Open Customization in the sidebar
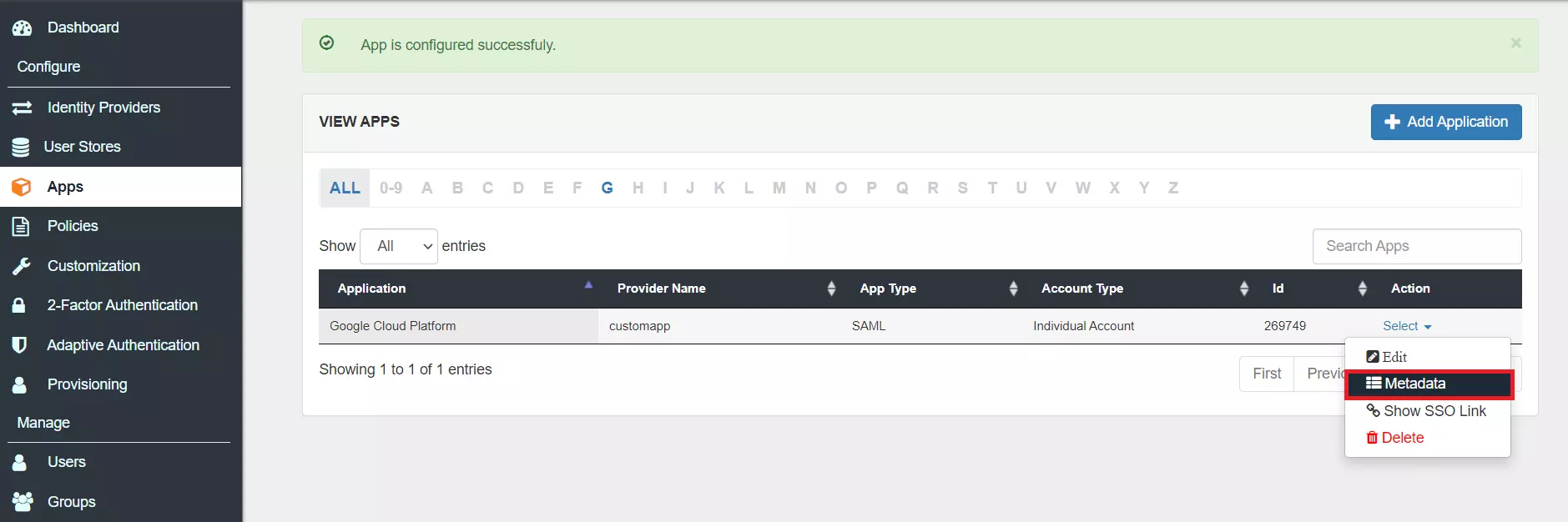 coord(121,266)
